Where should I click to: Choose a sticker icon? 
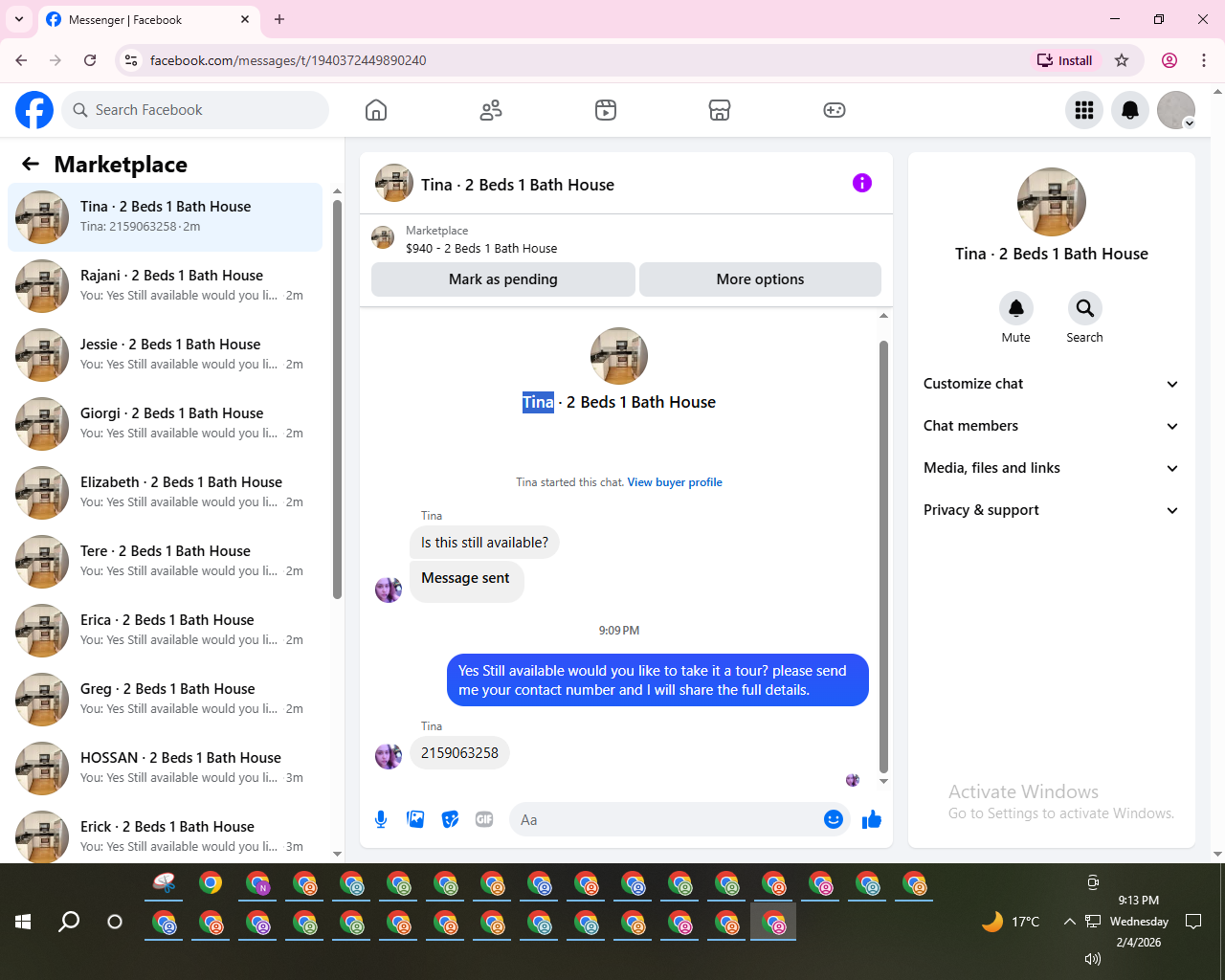(x=450, y=819)
